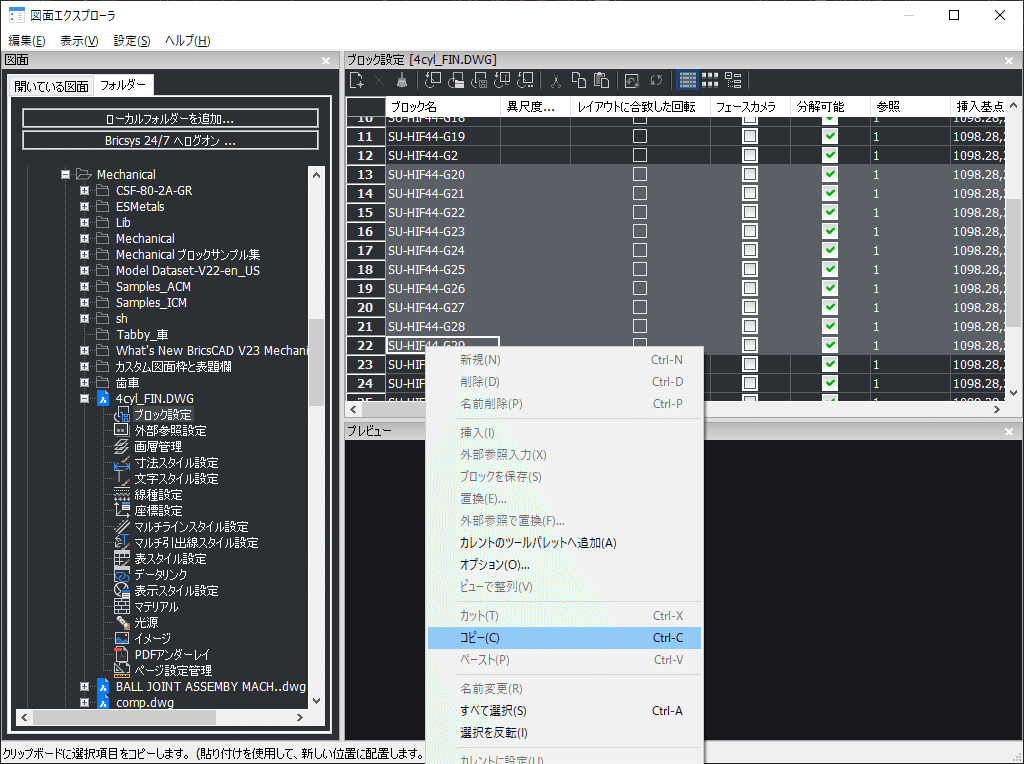Screen dimensions: 1024x764
Task: Expand the 歯車 folder
Action: click(84, 383)
